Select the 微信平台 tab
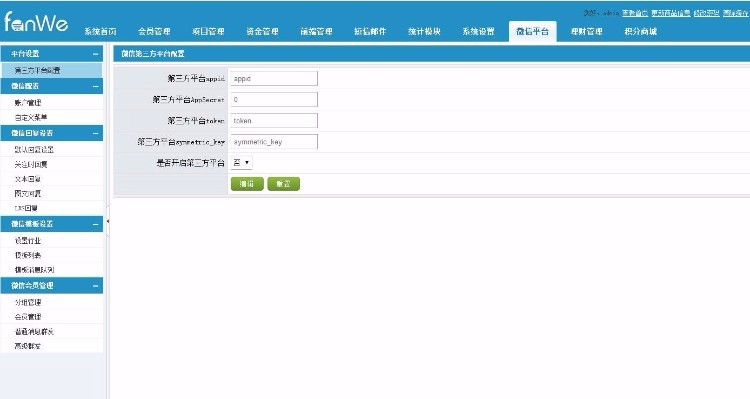Image resolution: width=750 pixels, height=399 pixels. tap(532, 32)
